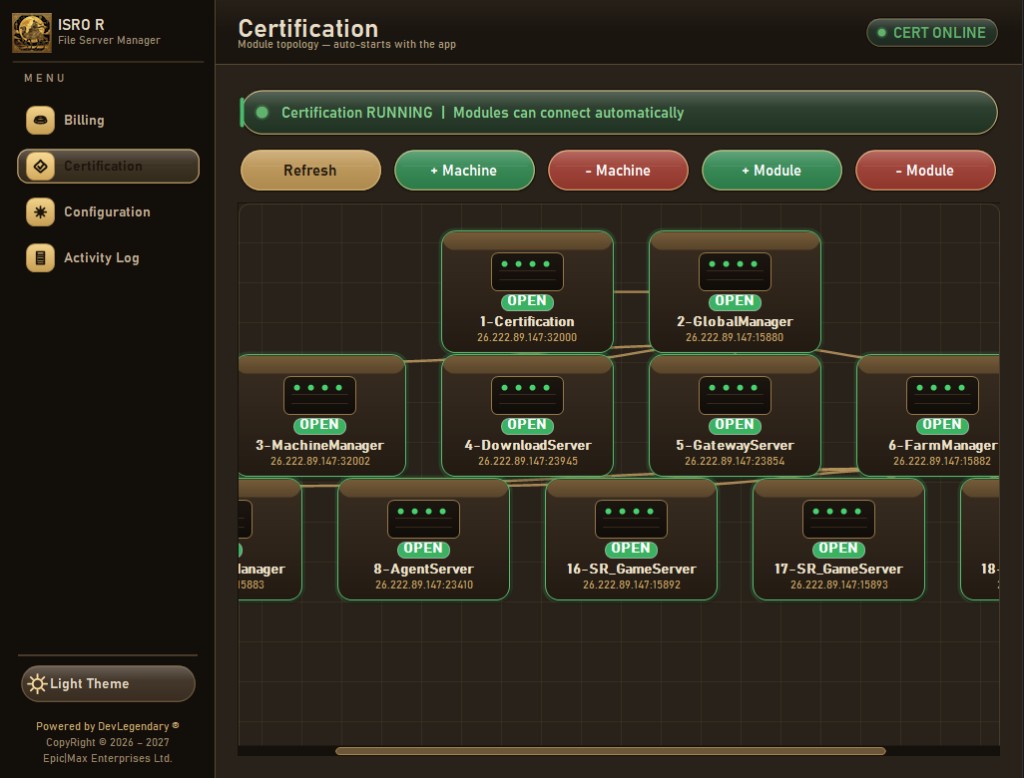Go to the Configuration menu item
This screenshot has height=778, width=1024.
pyautogui.click(x=108, y=212)
